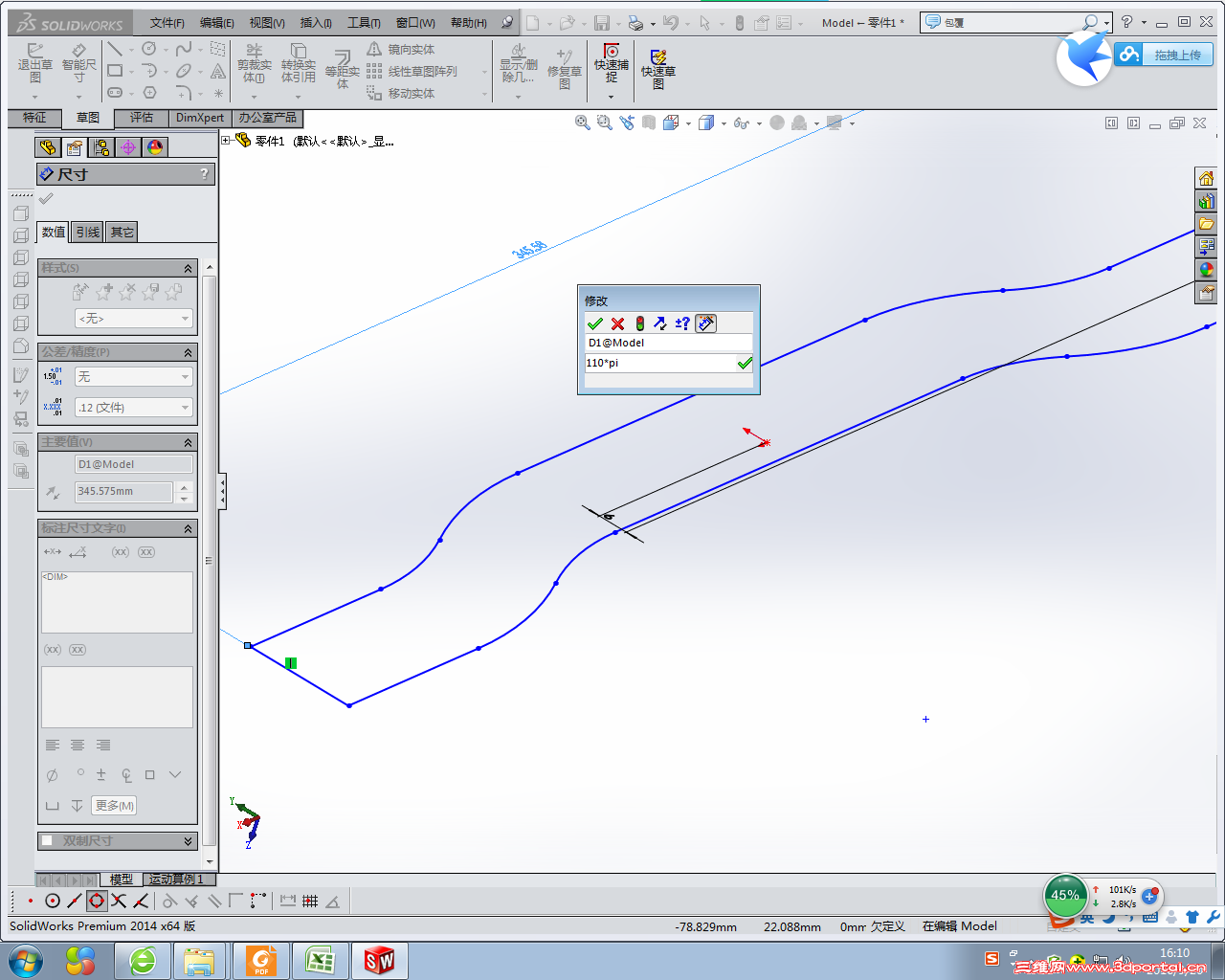Open the Style dropdown showing <无>
The image size is (1225, 980).
(134, 319)
